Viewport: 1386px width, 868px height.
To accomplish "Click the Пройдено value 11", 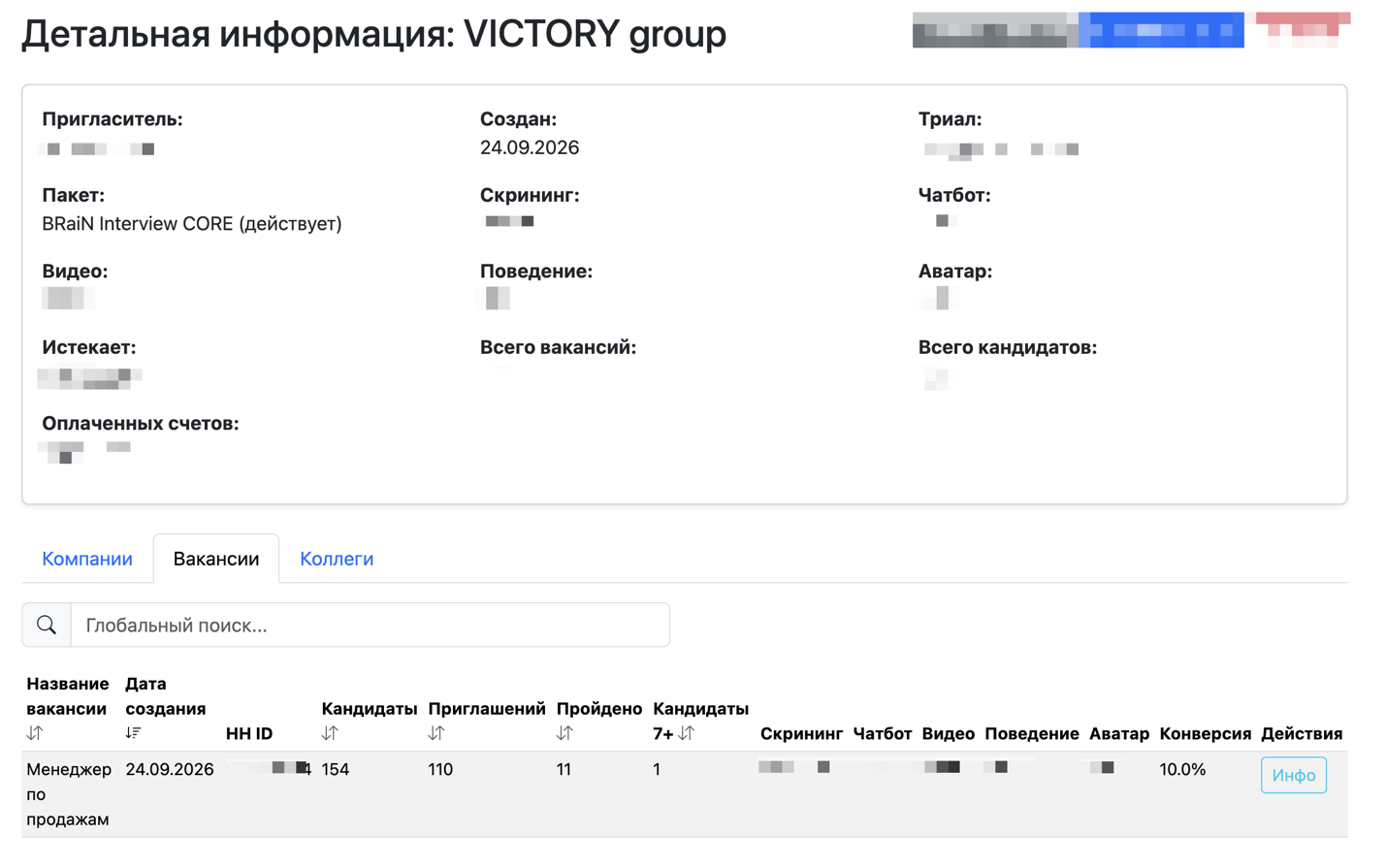I will 564,769.
